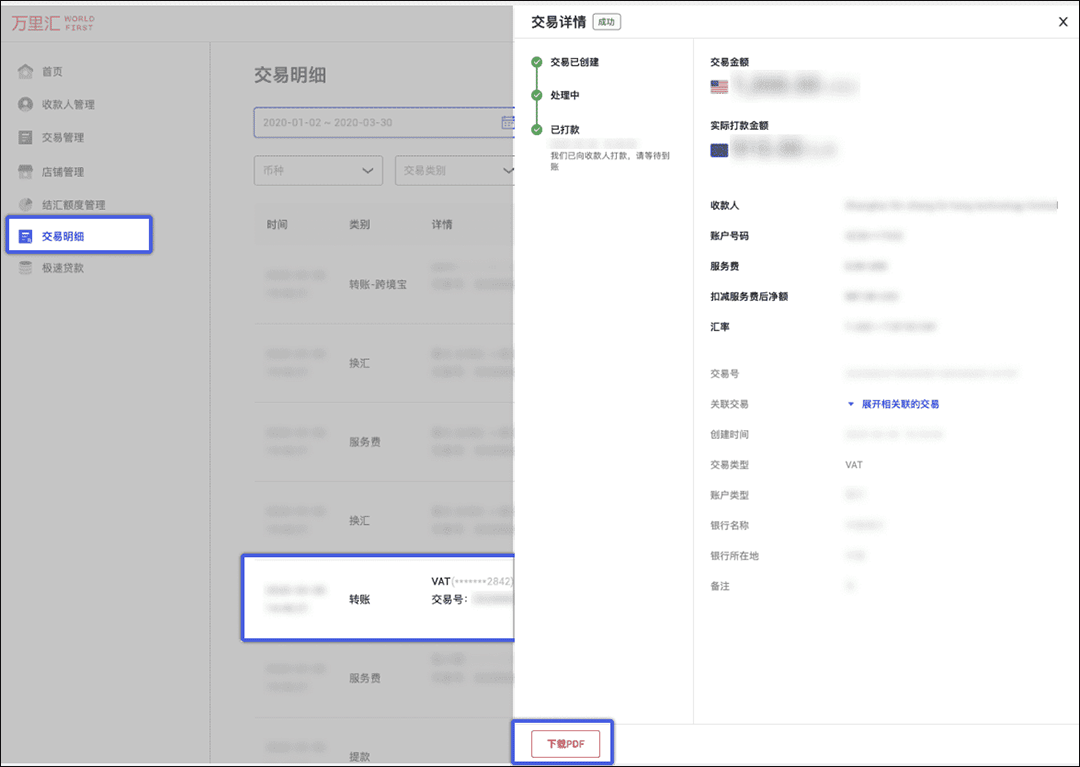Open the 交易类别 dropdown
The height and width of the screenshot is (767, 1080).
pyautogui.click(x=455, y=171)
